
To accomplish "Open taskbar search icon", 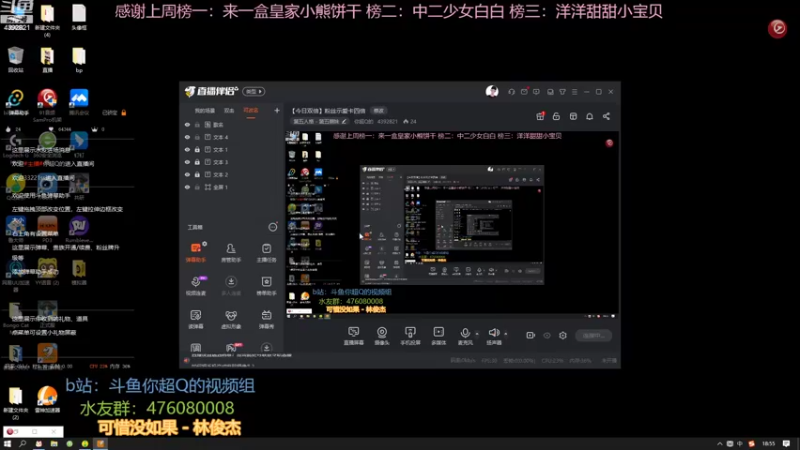I will tap(22, 444).
